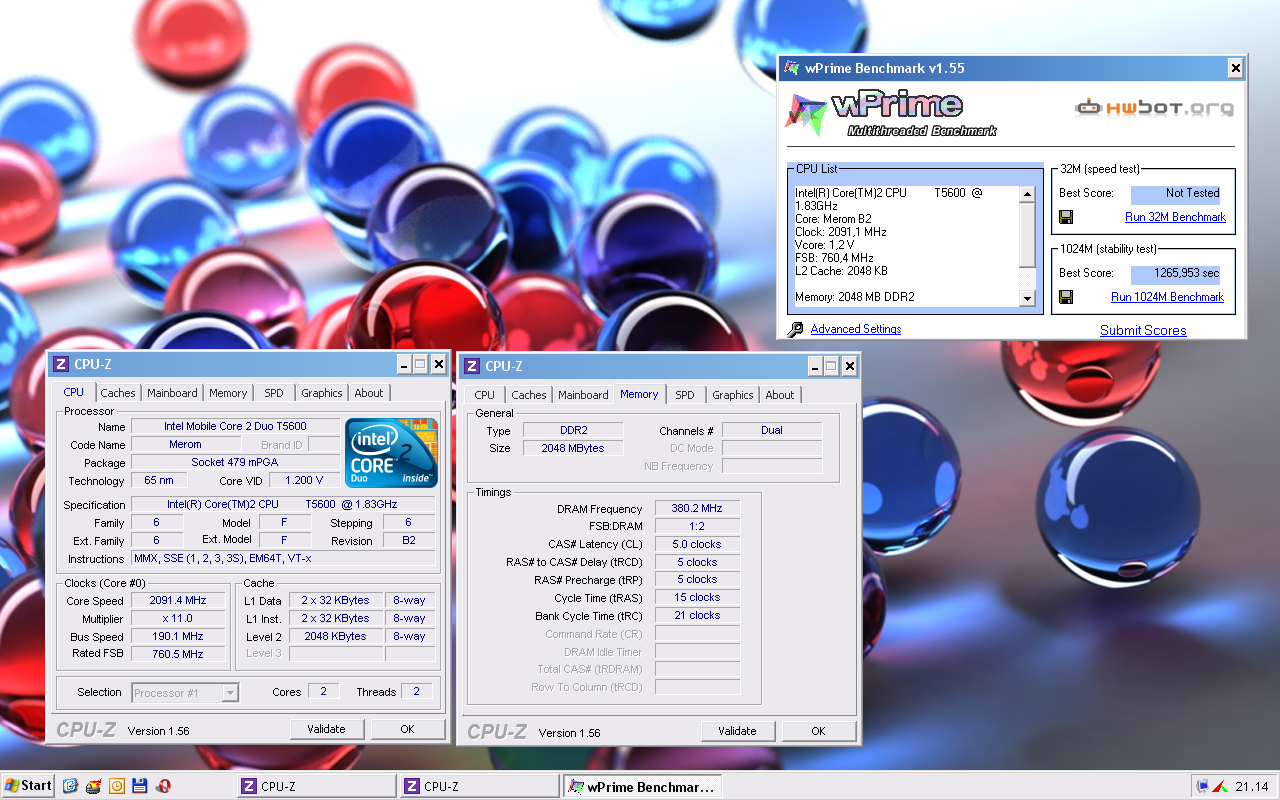Click the wPrime Multithreaded Benchmark logo
The height and width of the screenshot is (800, 1280).
[x=890, y=114]
